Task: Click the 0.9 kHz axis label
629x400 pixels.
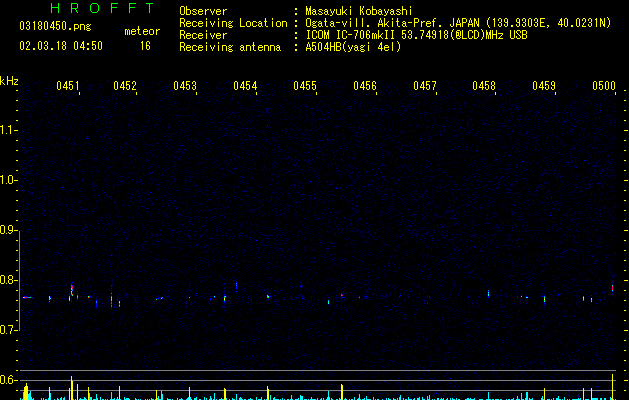Action: [x=9, y=230]
